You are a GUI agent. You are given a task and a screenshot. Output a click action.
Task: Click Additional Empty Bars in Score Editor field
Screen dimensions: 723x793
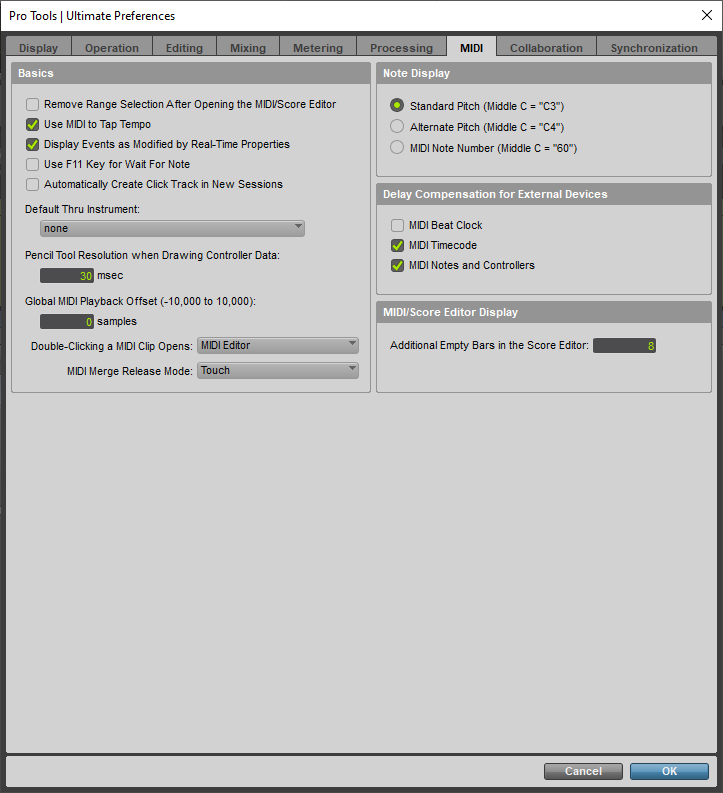[624, 345]
